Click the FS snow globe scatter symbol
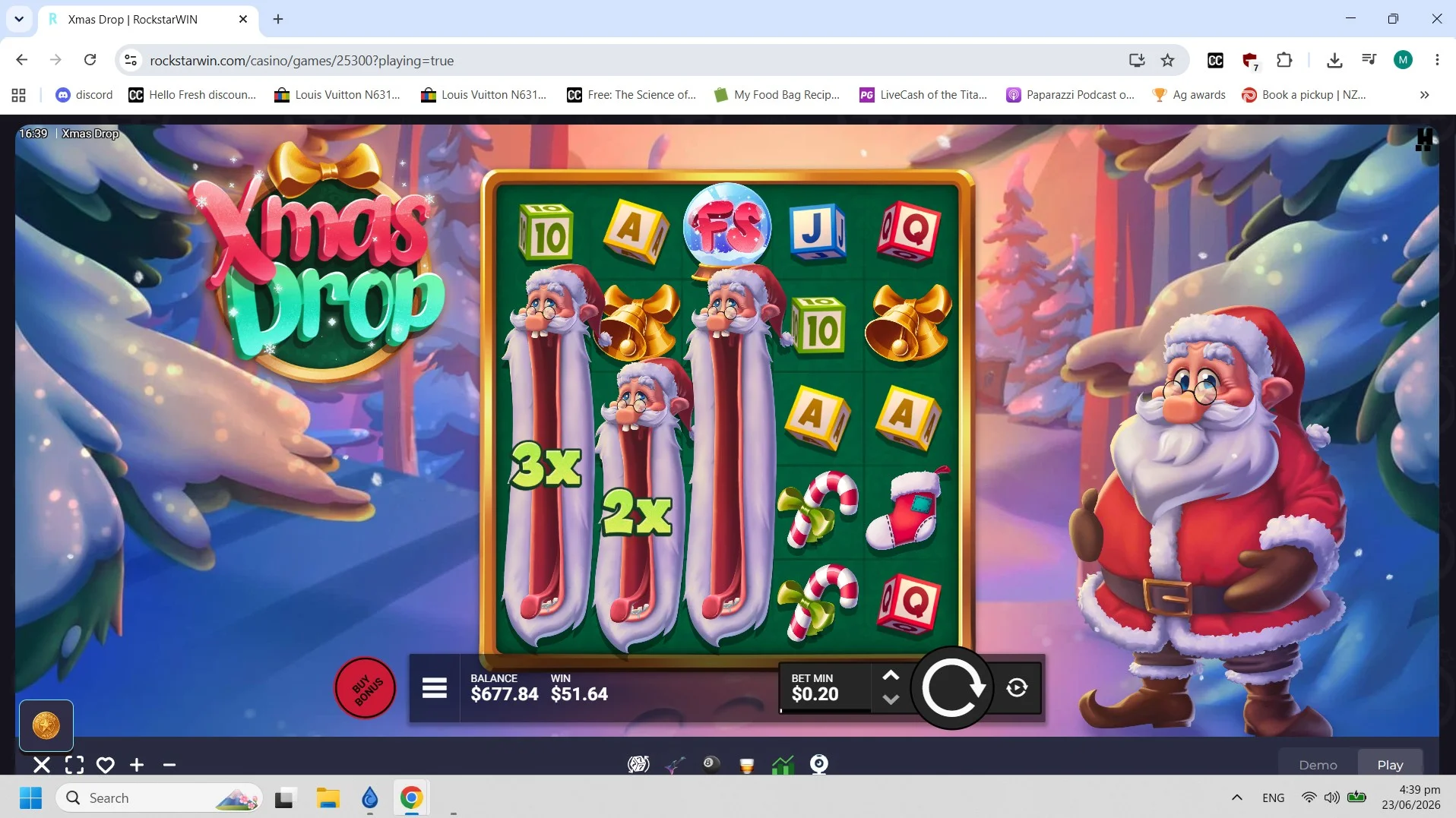Viewport: 1456px width, 818px height. point(727,230)
